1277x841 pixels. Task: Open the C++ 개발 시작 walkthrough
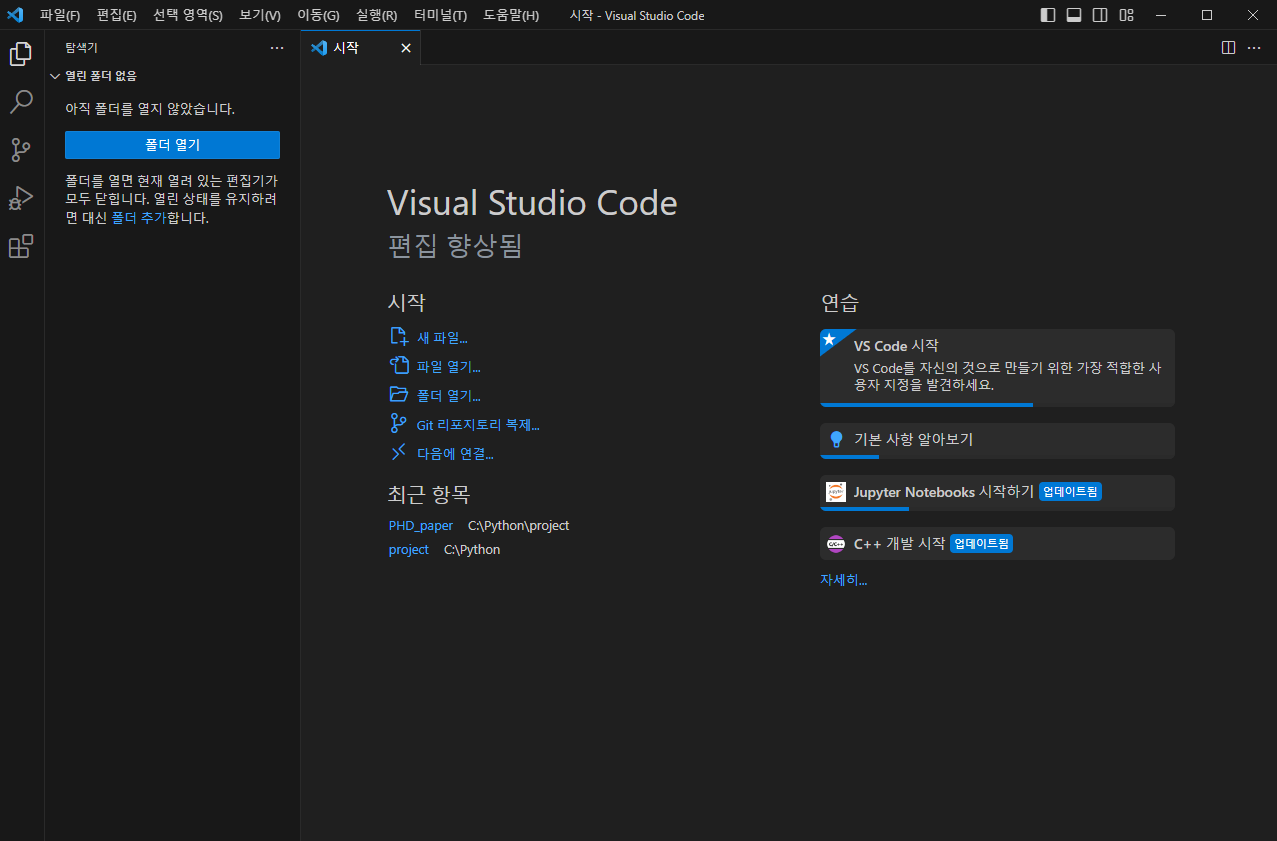click(997, 544)
